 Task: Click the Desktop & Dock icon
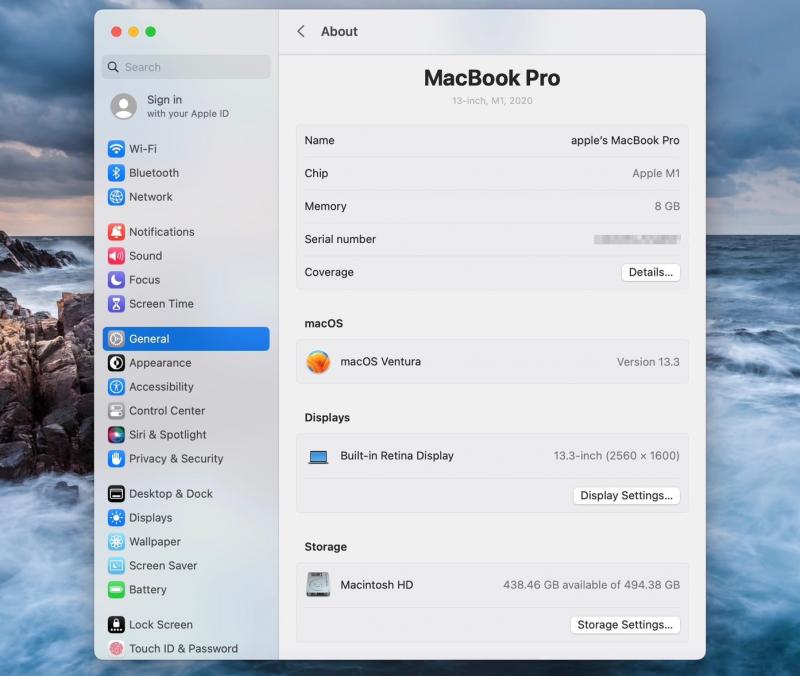pyautogui.click(x=116, y=494)
